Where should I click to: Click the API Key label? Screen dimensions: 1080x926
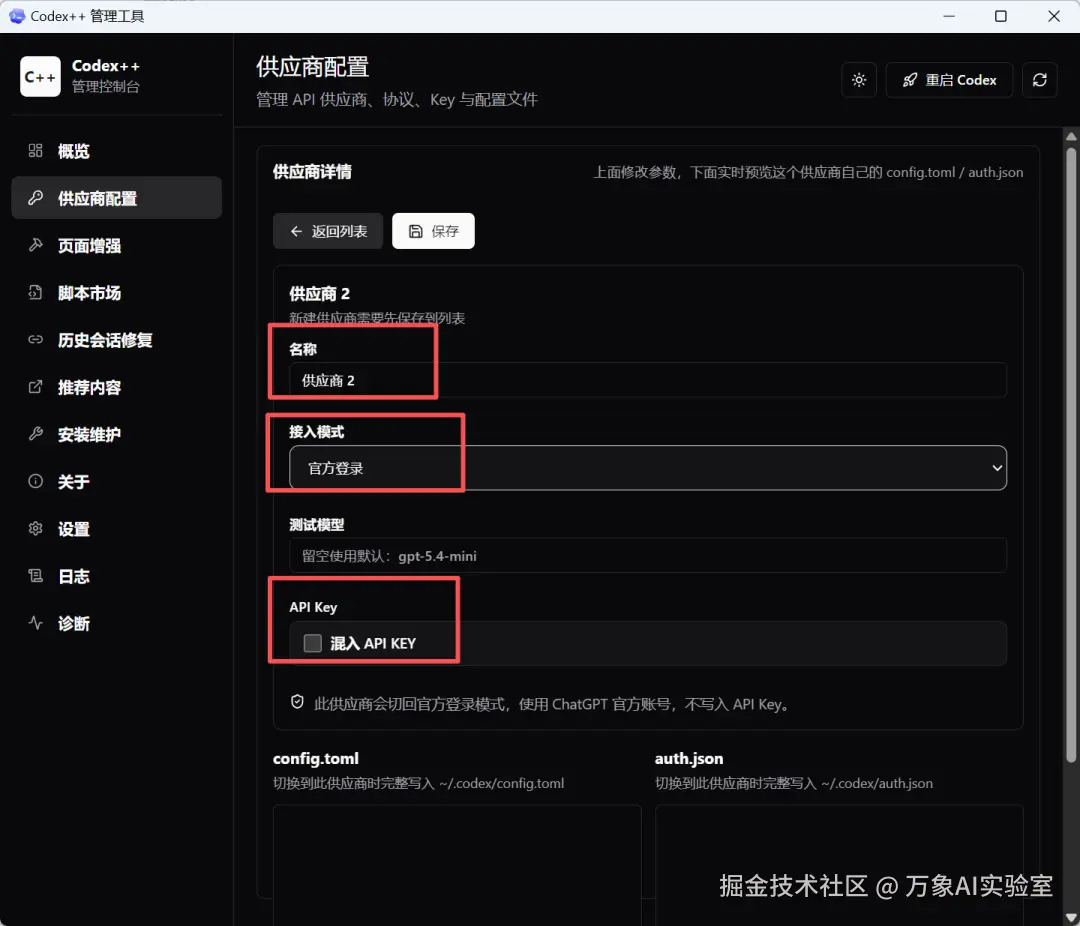point(313,607)
